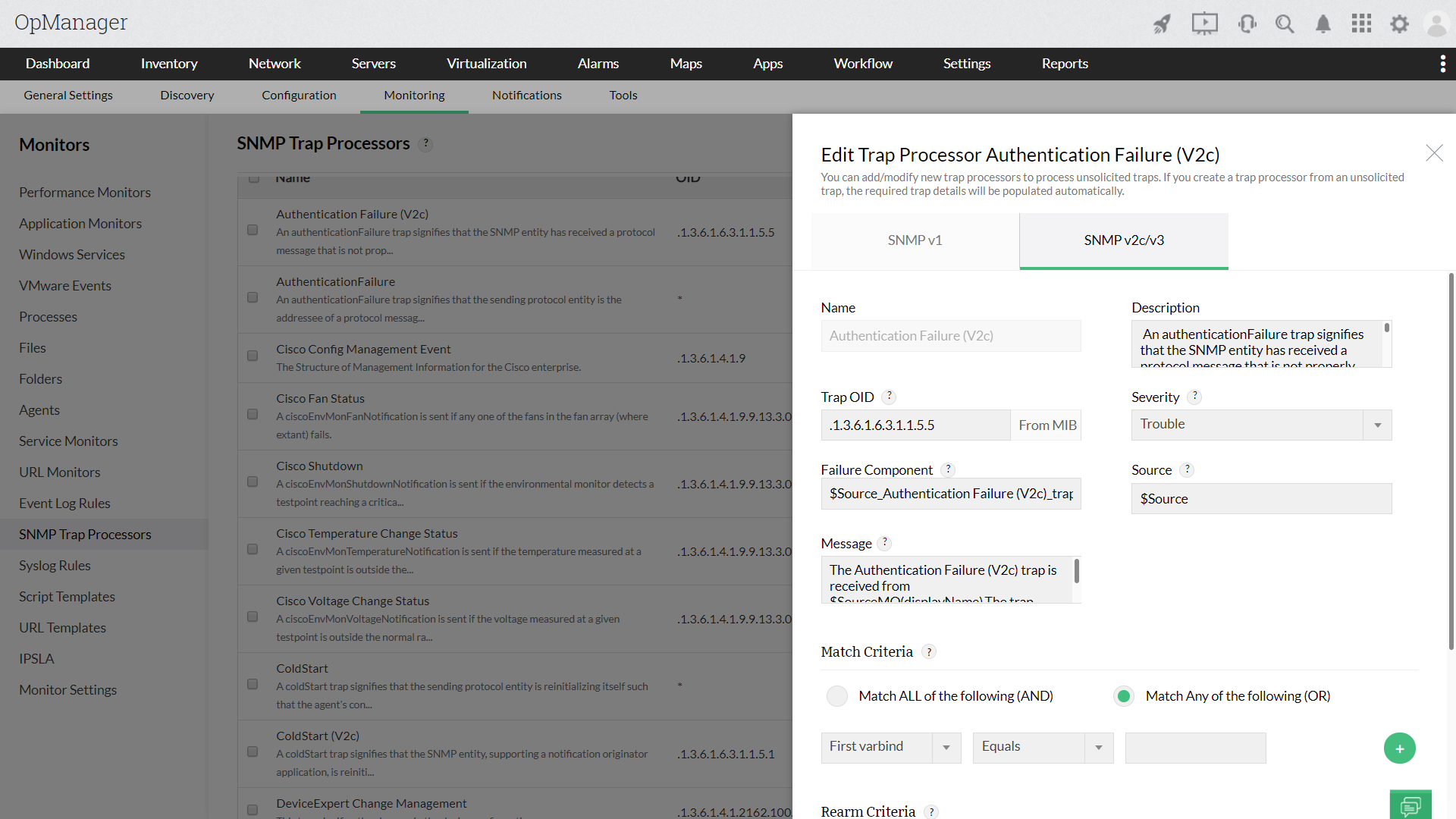
Task: Click the Failure Component input field
Action: tap(950, 494)
